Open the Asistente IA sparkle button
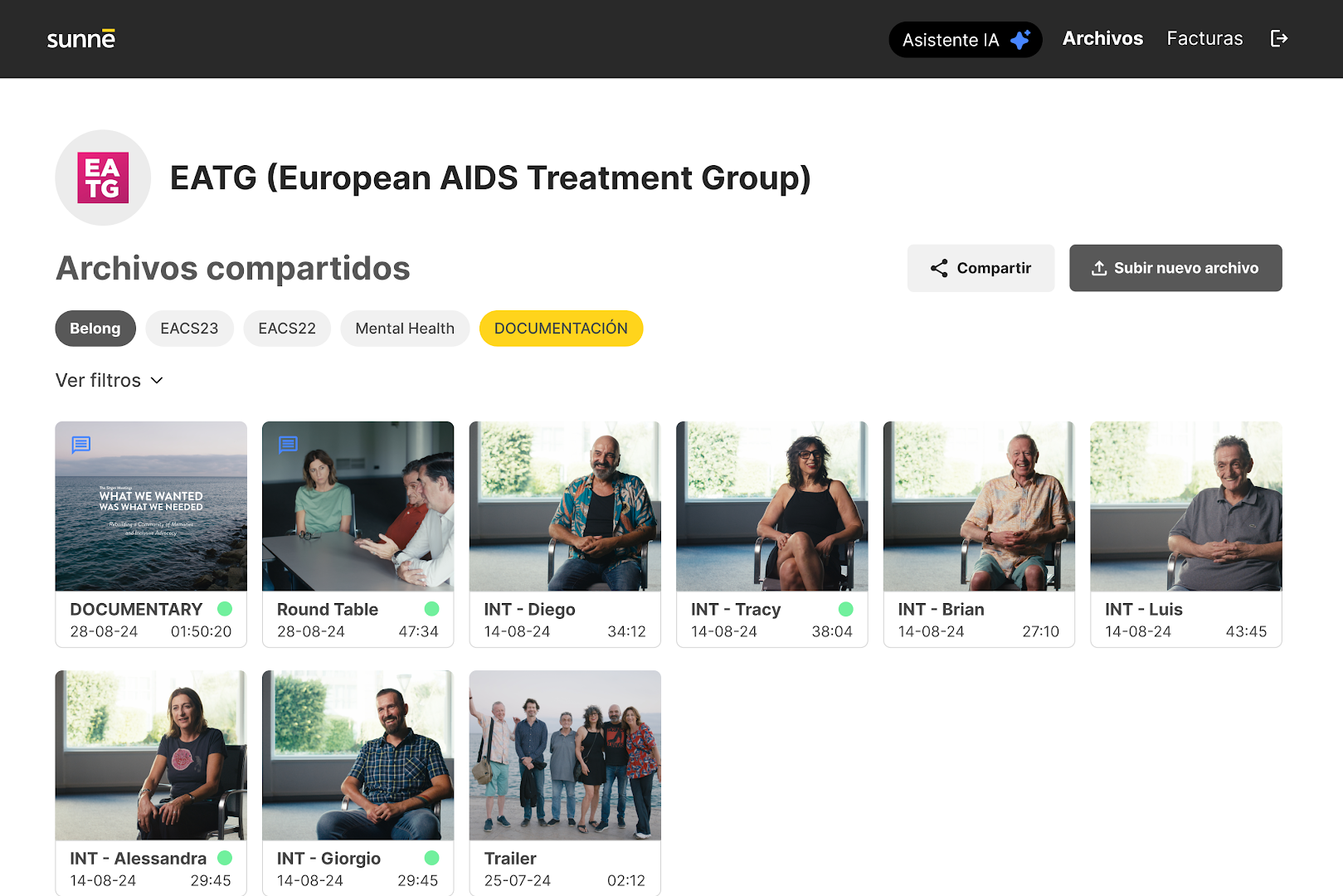The height and width of the screenshot is (896, 1343). (965, 40)
